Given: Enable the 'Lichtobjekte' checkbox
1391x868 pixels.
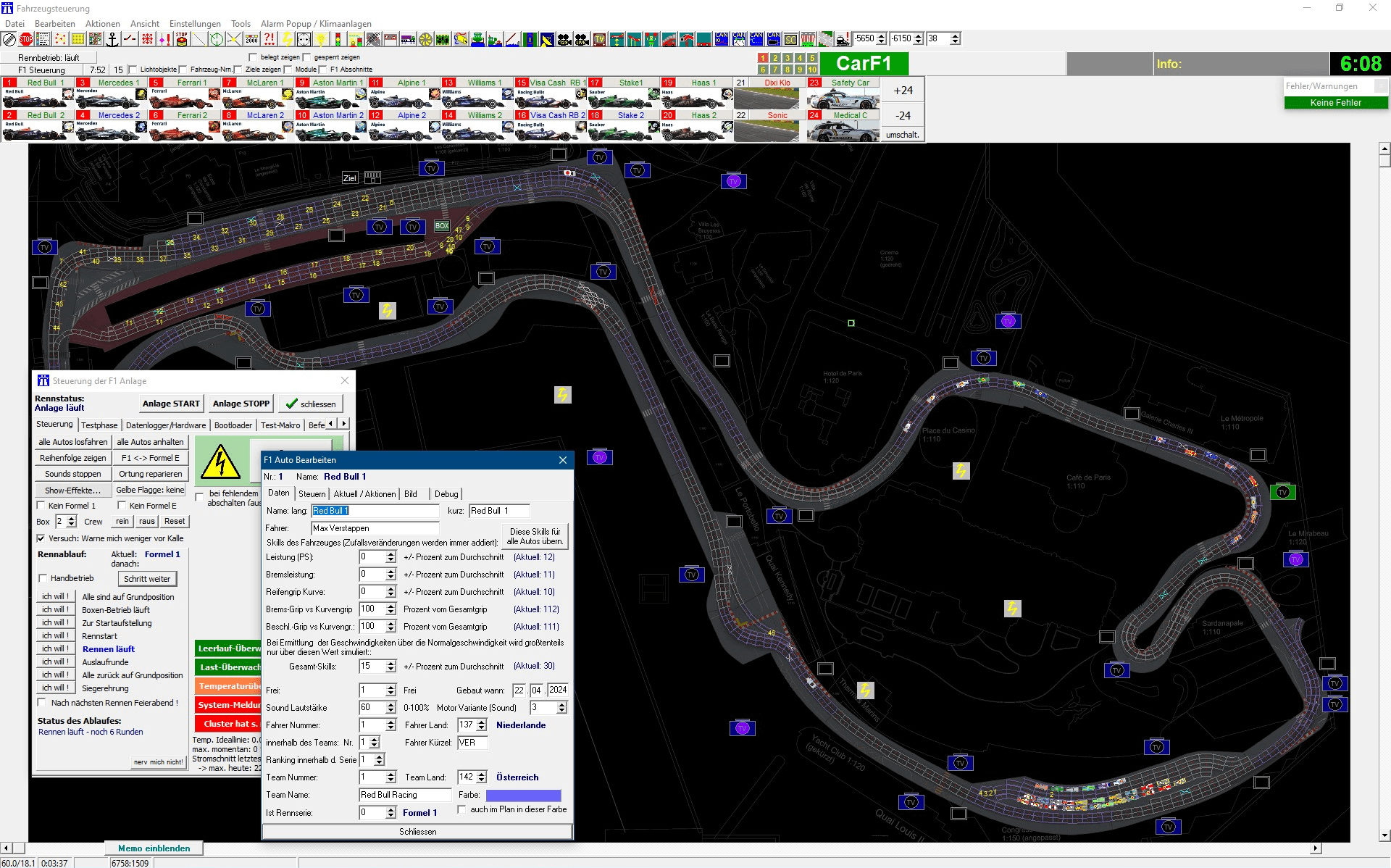Looking at the screenshot, I should coord(133,70).
